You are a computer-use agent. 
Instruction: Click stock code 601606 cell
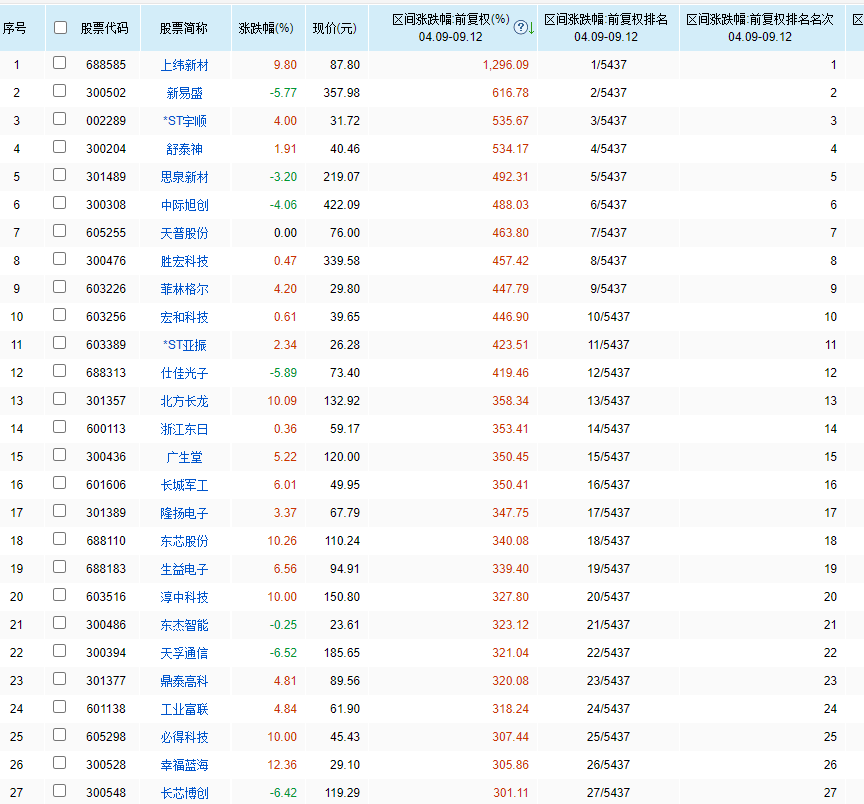click(x=106, y=485)
